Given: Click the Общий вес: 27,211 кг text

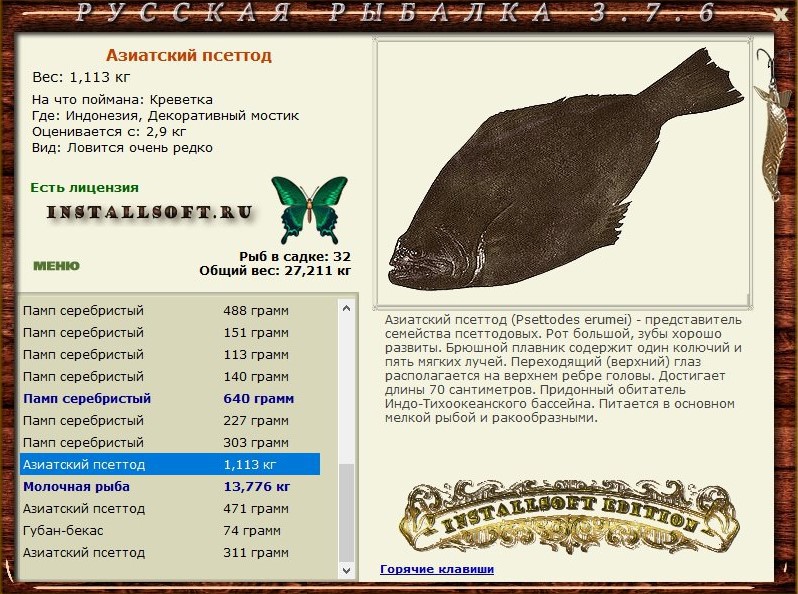Looking at the screenshot, I should coord(275,270).
